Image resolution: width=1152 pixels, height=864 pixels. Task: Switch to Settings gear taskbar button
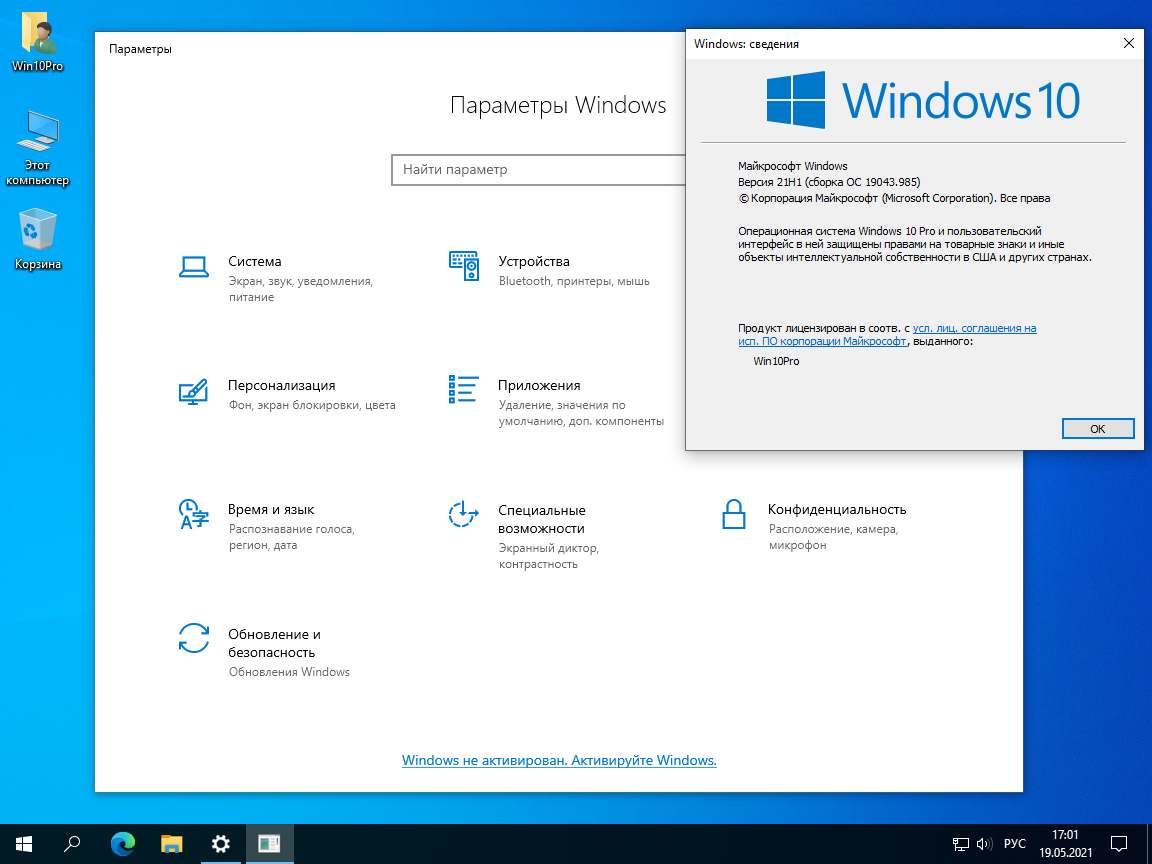tap(220, 843)
